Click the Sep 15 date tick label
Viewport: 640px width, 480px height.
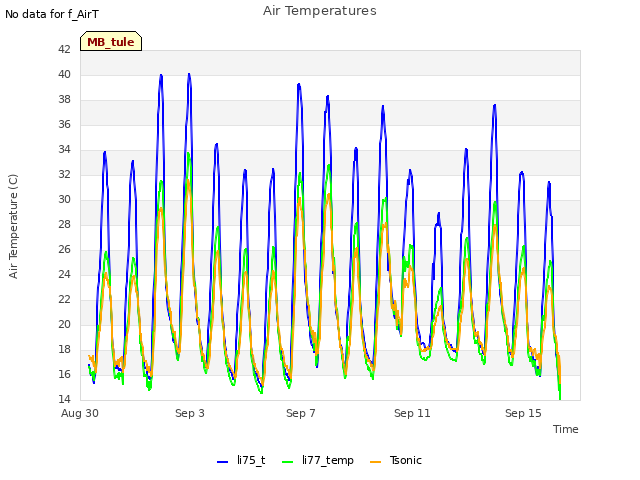[523, 413]
